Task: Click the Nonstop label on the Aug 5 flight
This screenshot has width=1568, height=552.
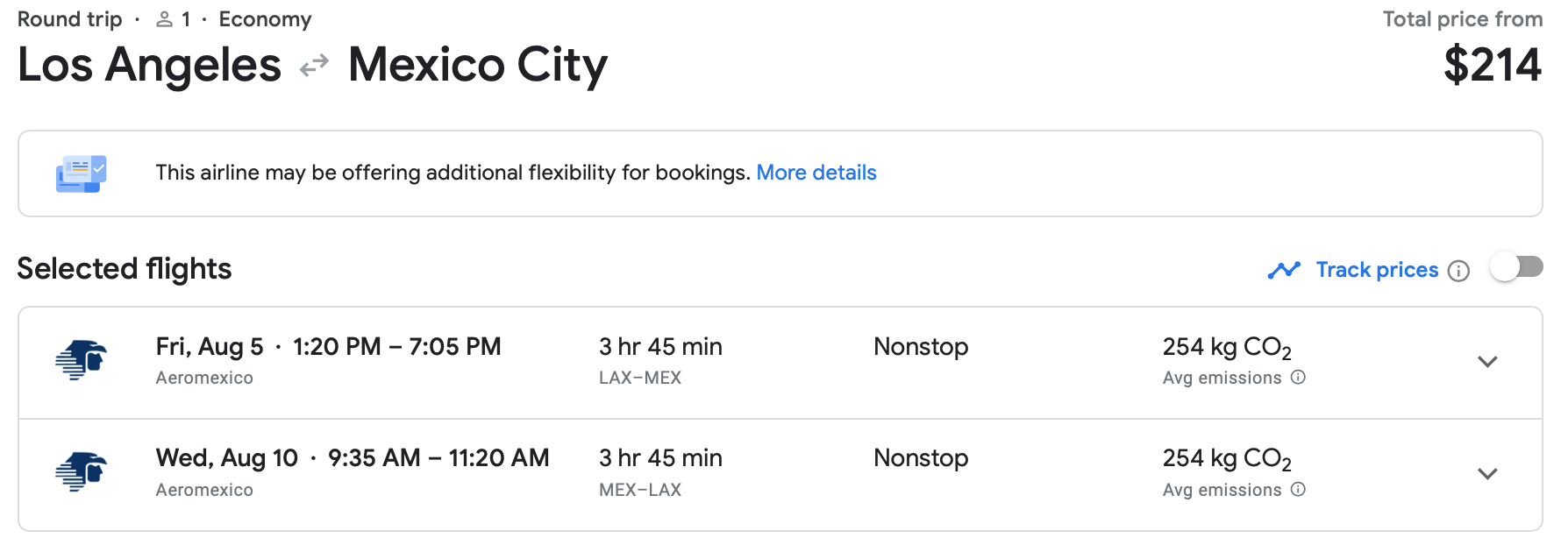Action: click(x=921, y=347)
